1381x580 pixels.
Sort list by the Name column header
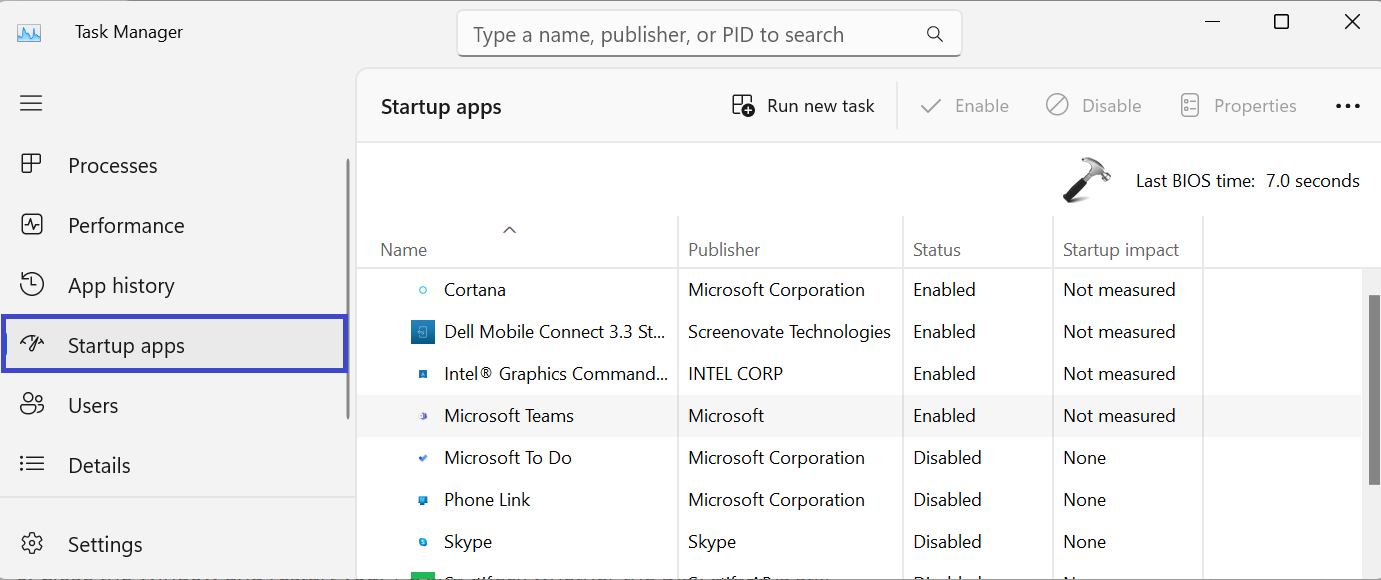(404, 250)
